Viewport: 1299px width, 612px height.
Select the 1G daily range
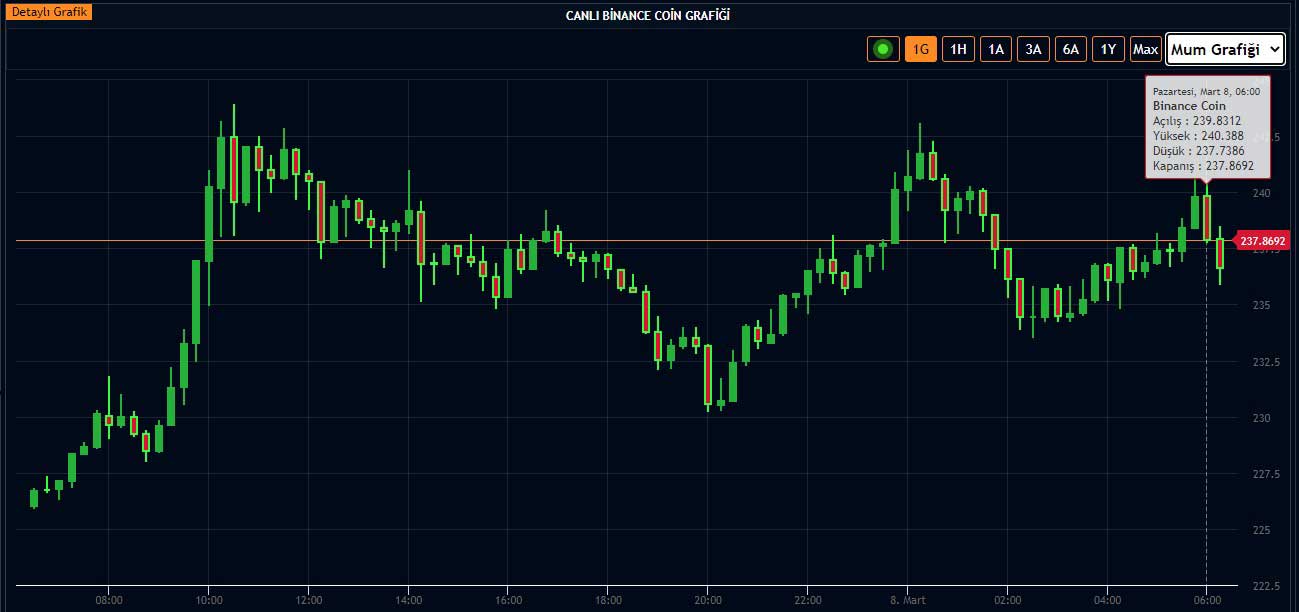921,49
